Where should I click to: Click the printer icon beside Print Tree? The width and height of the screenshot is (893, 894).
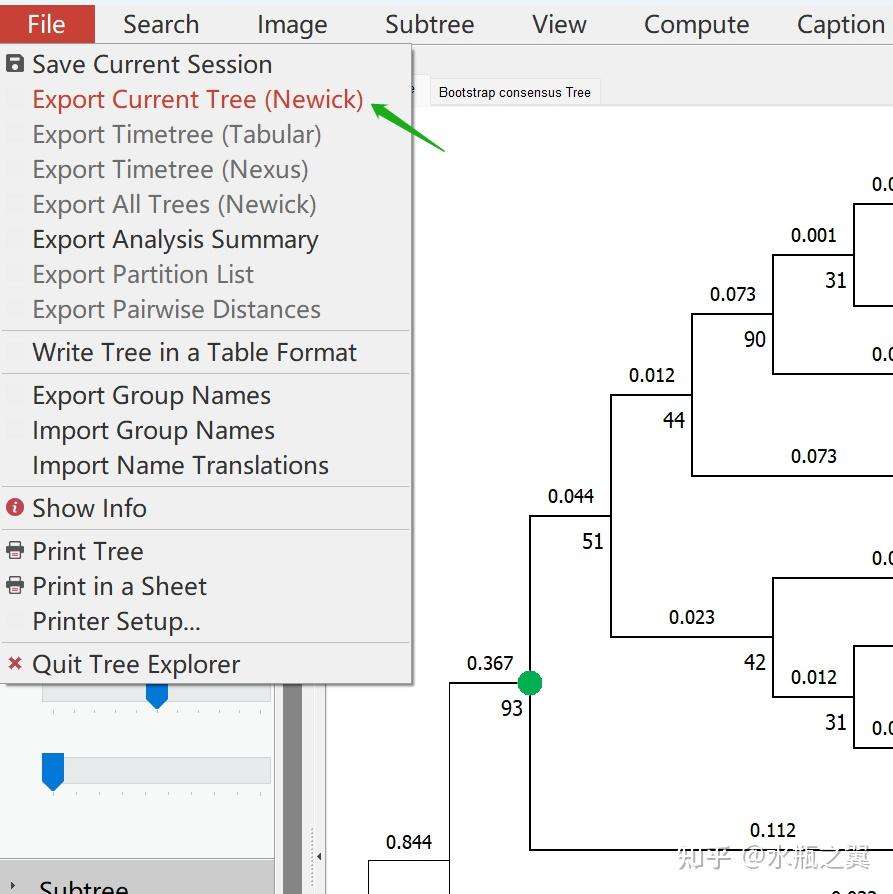point(15,551)
